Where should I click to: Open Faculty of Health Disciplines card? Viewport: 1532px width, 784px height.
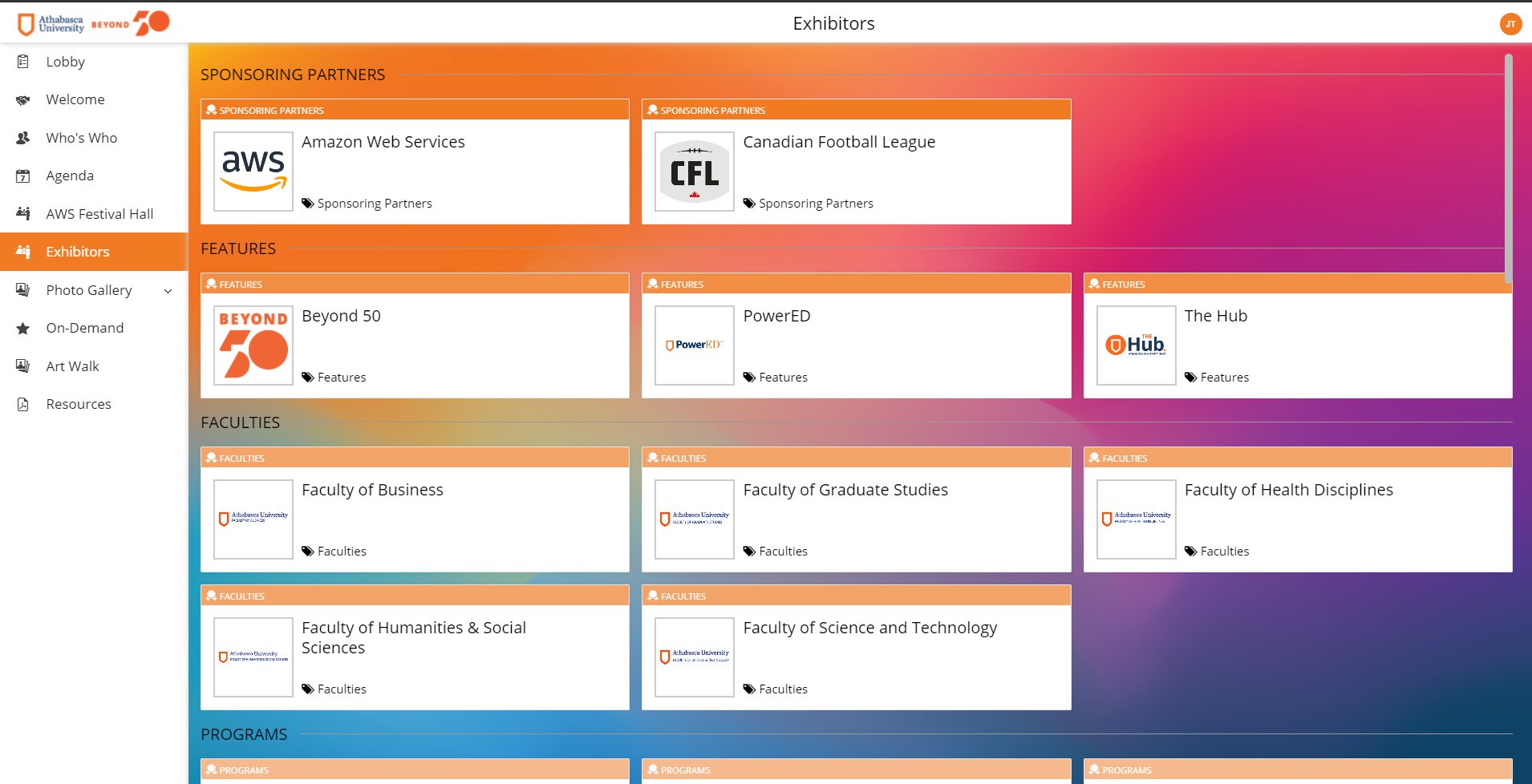[x=1288, y=490]
